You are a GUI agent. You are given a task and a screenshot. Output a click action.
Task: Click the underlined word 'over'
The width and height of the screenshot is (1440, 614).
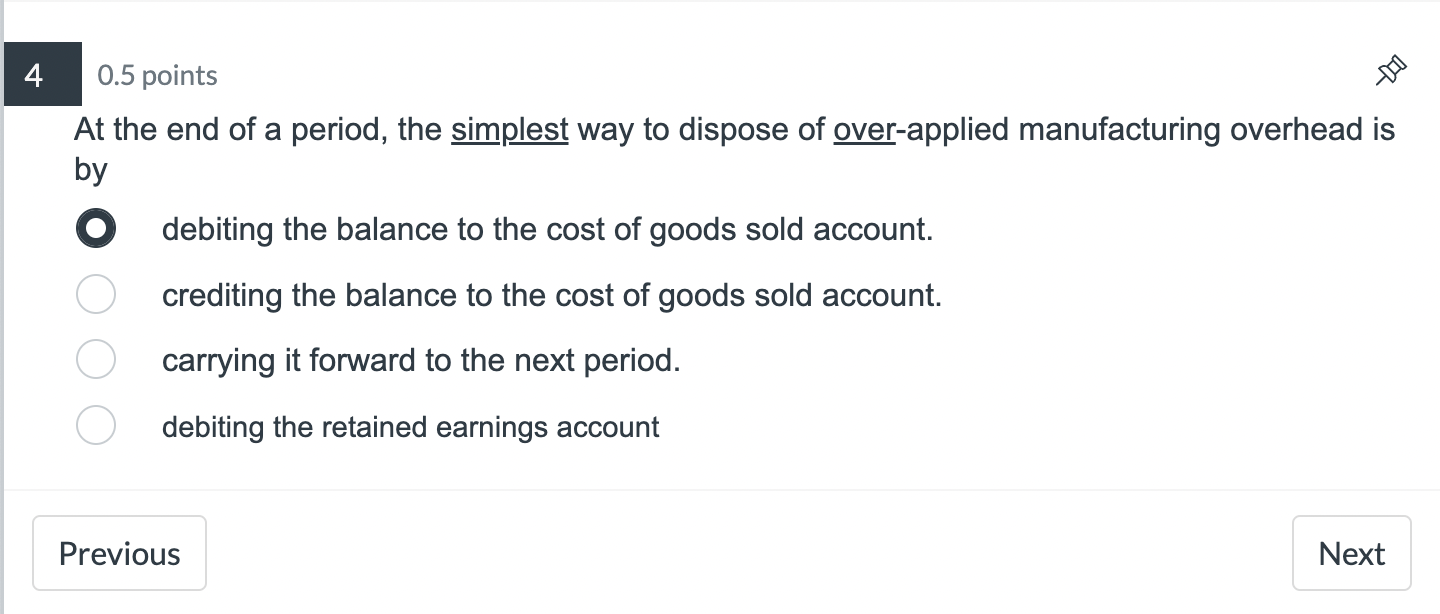[864, 129]
